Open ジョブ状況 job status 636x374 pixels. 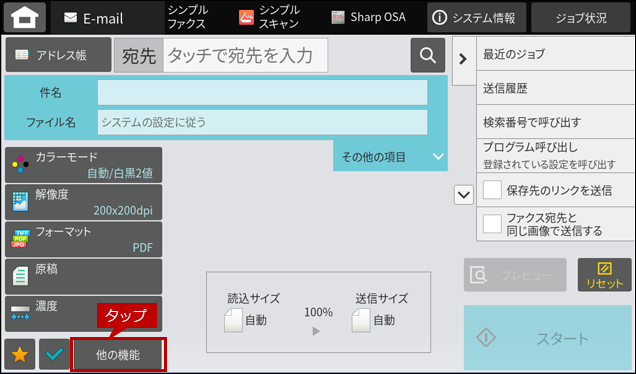coord(581,18)
